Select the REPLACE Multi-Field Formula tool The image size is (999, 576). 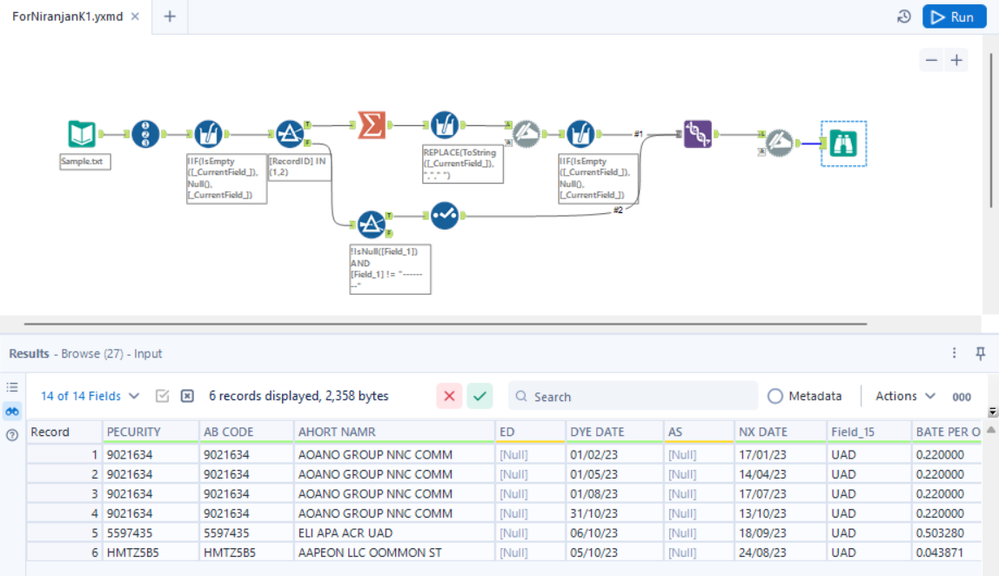445,125
